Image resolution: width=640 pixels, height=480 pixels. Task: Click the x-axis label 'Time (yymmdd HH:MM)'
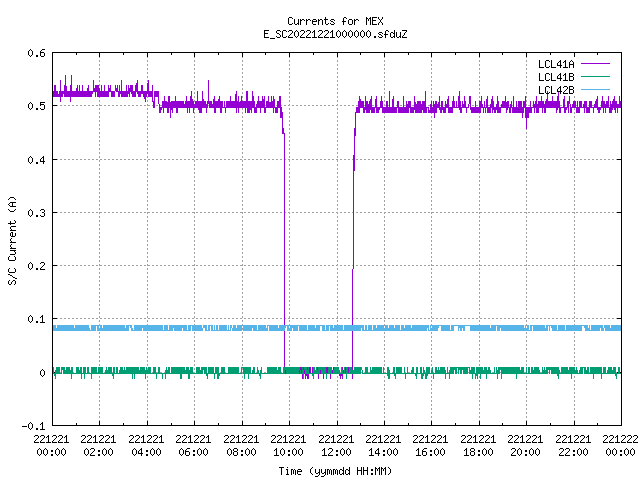point(335,471)
